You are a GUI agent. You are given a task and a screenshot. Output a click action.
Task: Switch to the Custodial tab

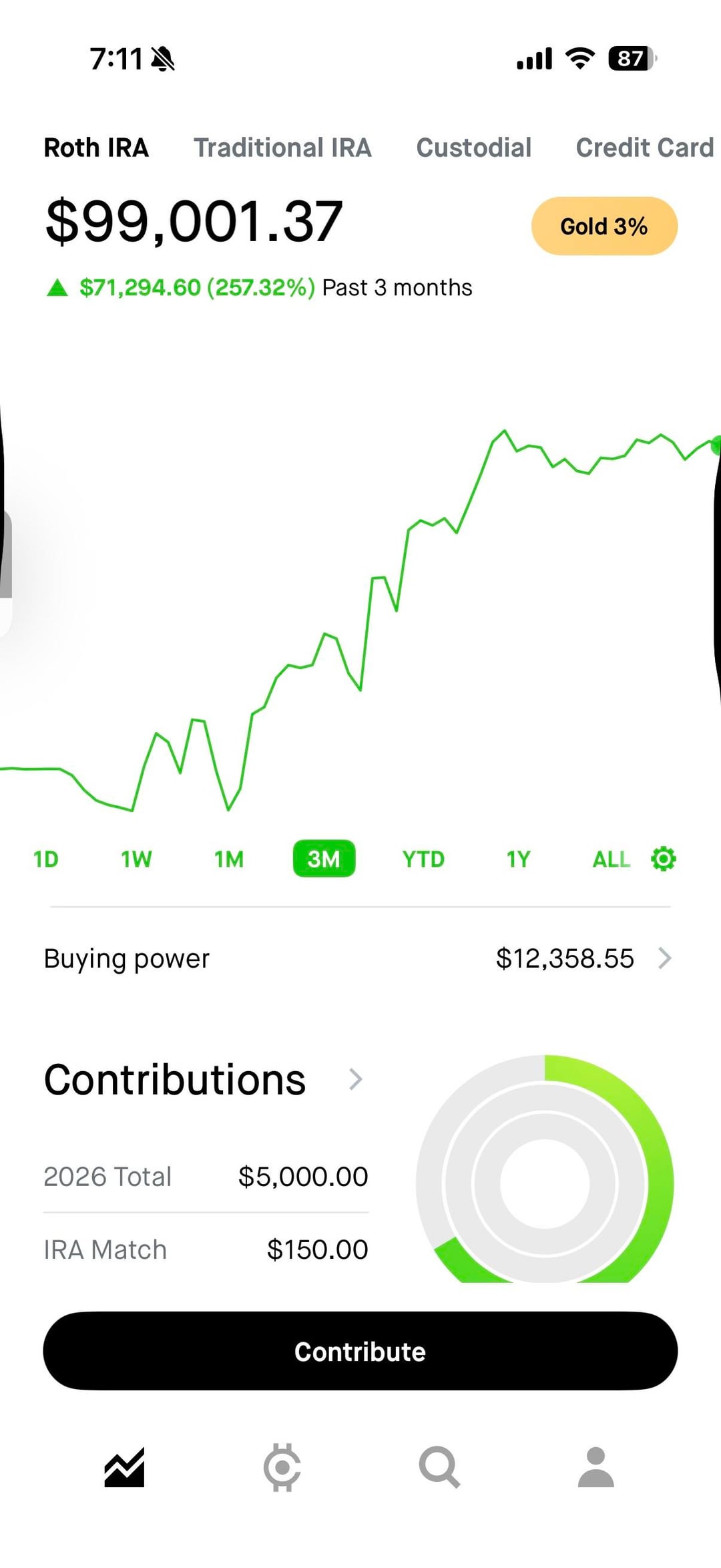(474, 148)
